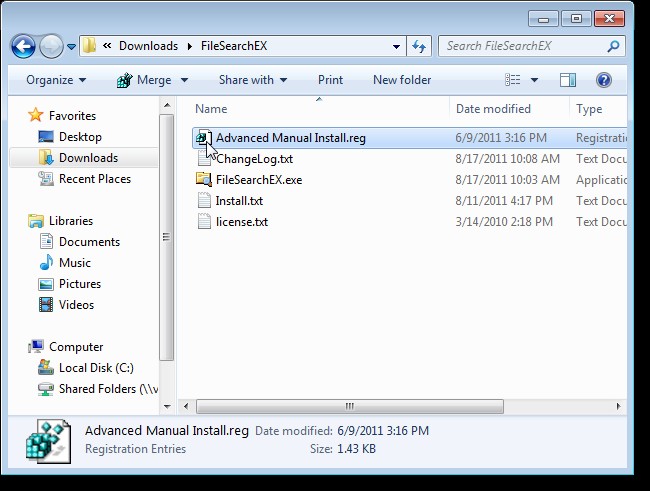This screenshot has width=650, height=491.
Task: Go back with the Back arrow button
Action: (23, 46)
